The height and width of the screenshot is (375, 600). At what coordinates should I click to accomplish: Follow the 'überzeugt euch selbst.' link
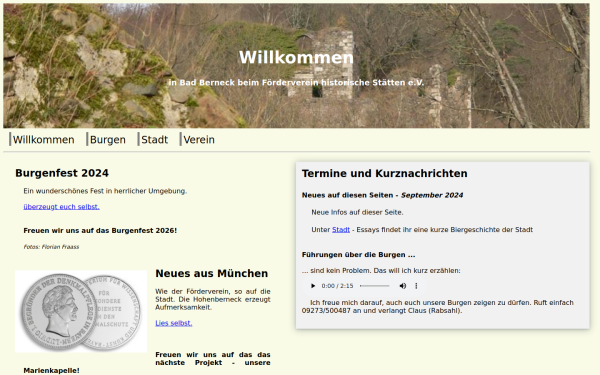[61, 207]
